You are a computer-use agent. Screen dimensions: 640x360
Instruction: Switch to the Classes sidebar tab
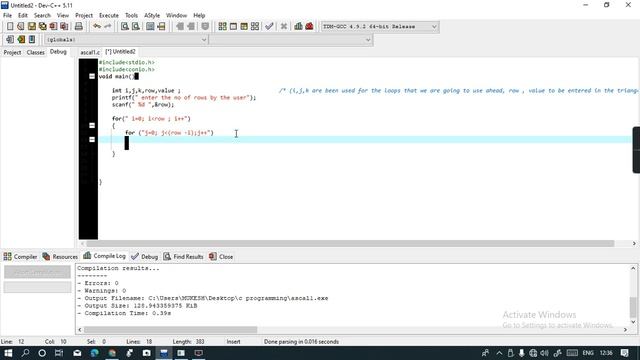[x=36, y=52]
